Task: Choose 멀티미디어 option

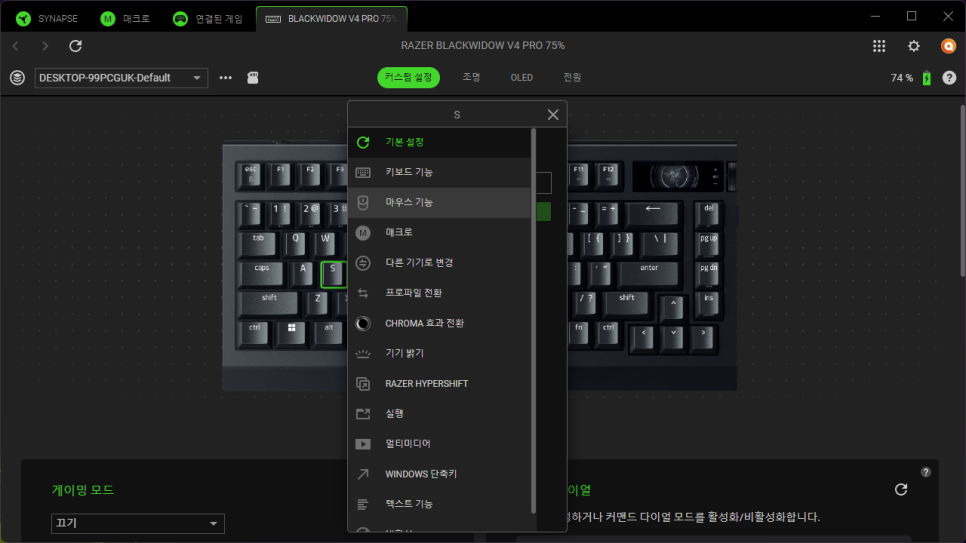Action: [439, 444]
